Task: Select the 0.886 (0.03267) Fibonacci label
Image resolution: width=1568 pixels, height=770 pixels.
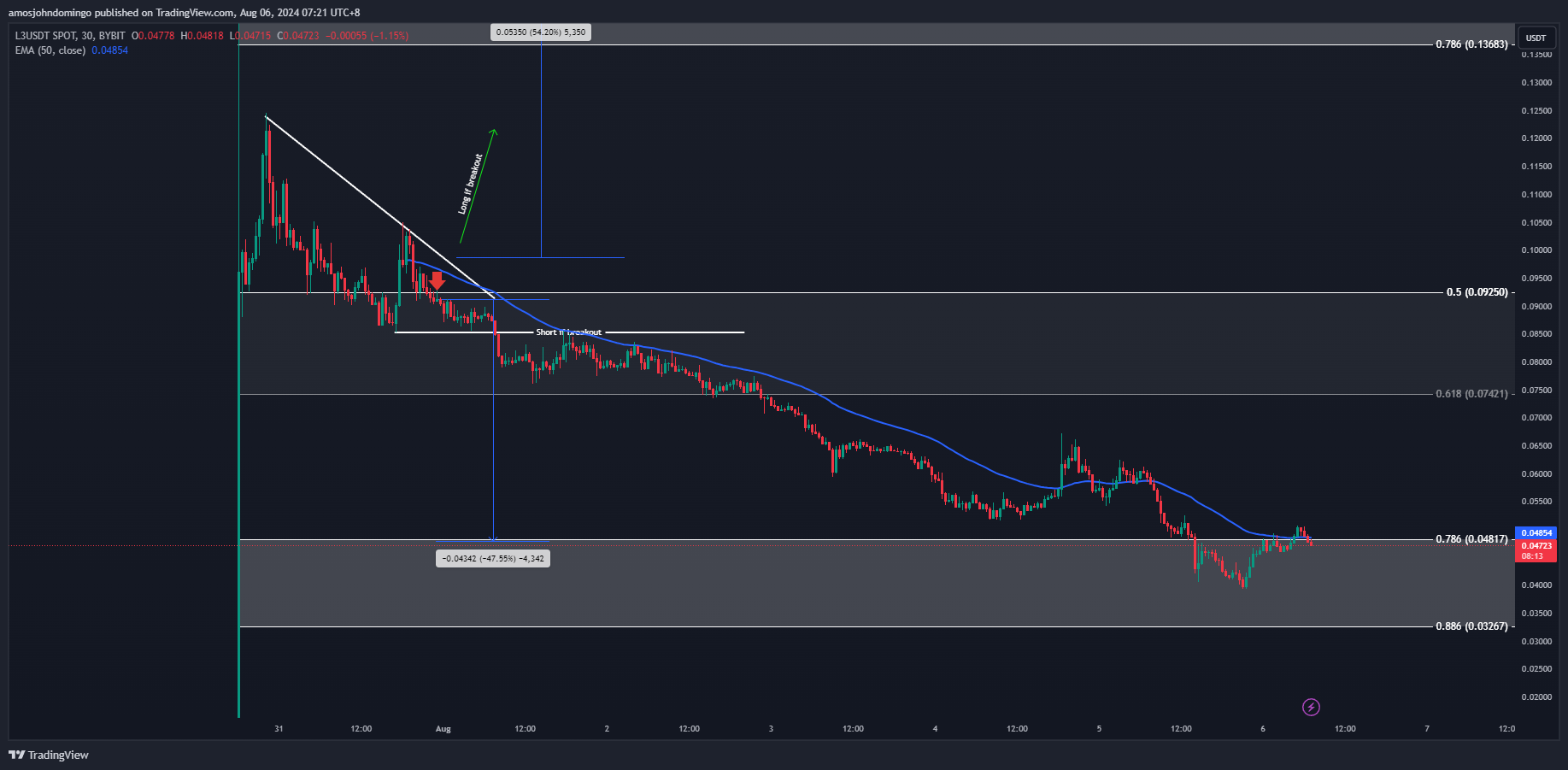Action: (1471, 626)
